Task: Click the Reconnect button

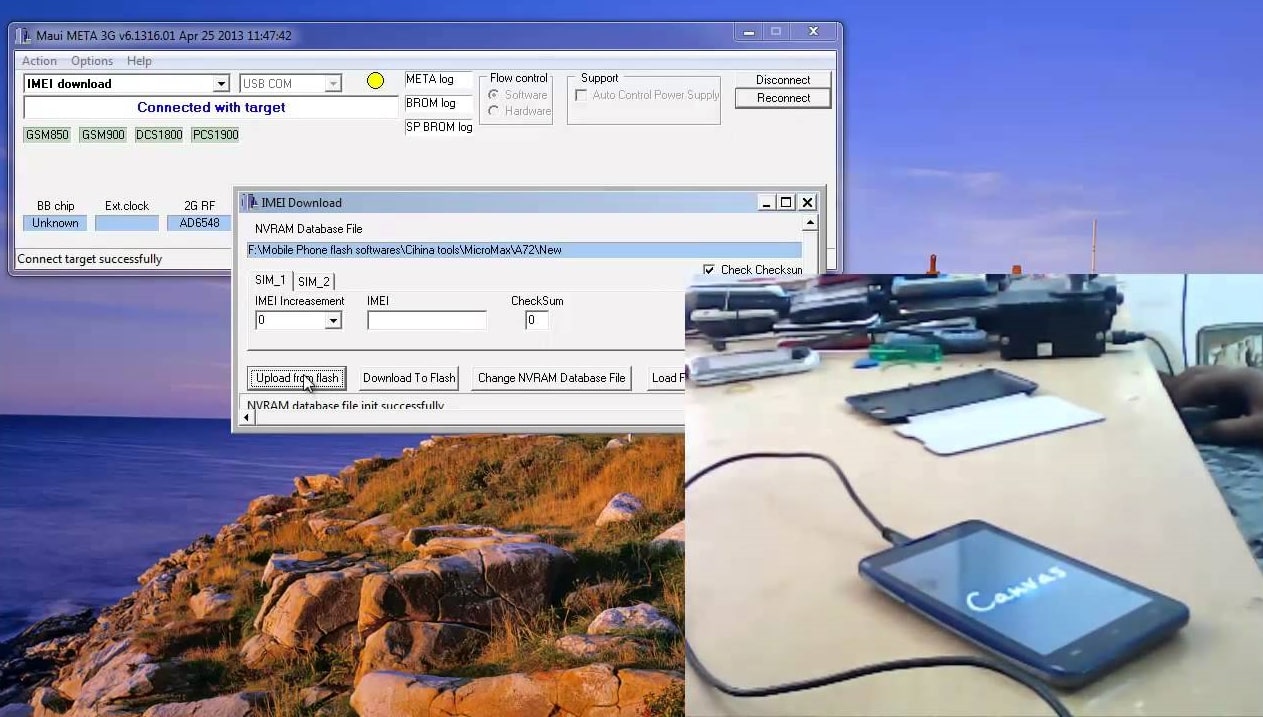Action: (x=783, y=98)
